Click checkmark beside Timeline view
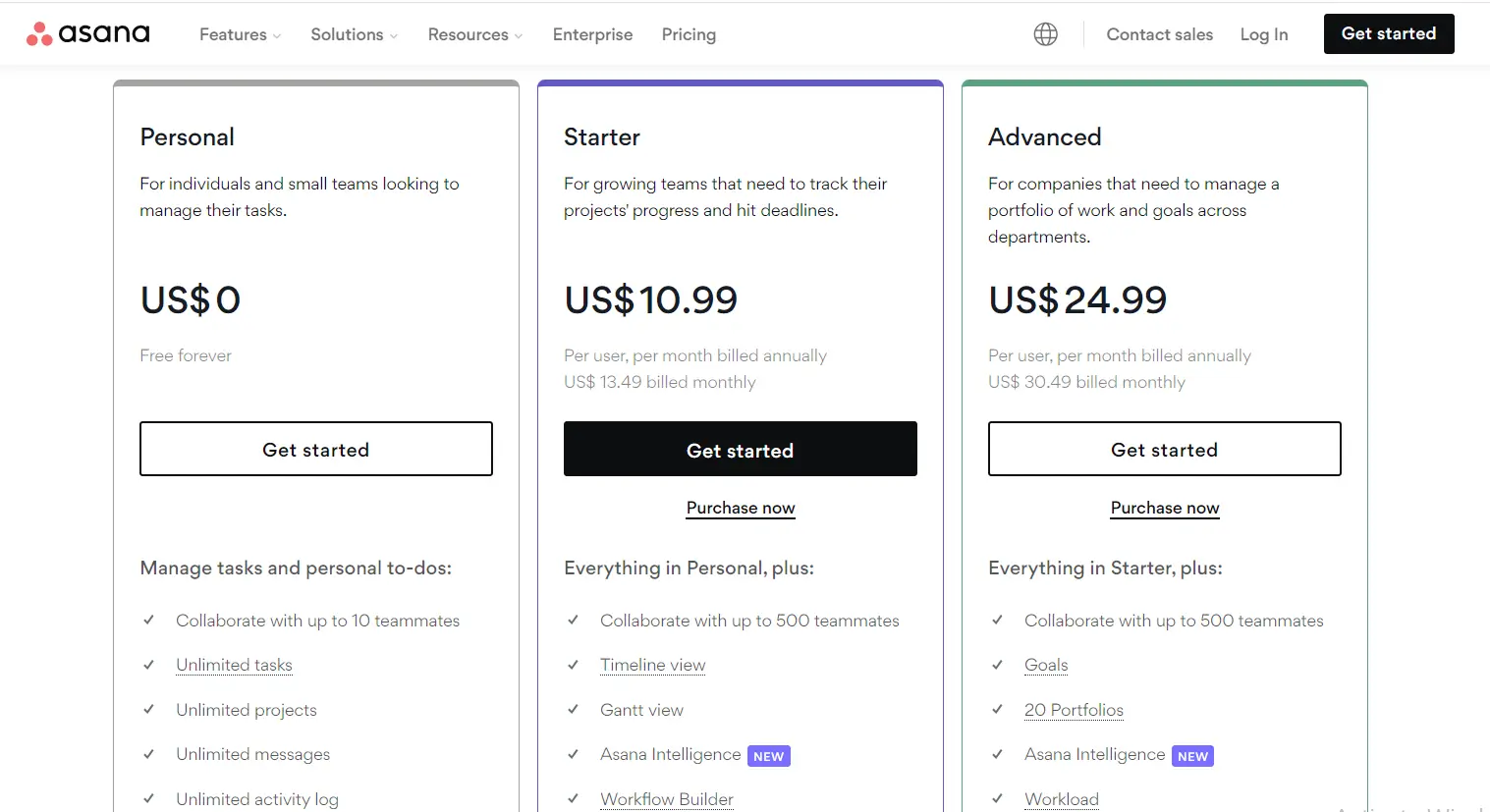Image resolution: width=1490 pixels, height=812 pixels. coord(573,665)
